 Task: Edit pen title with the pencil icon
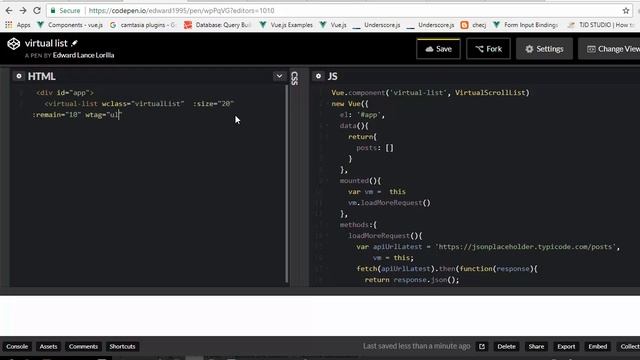click(74, 43)
